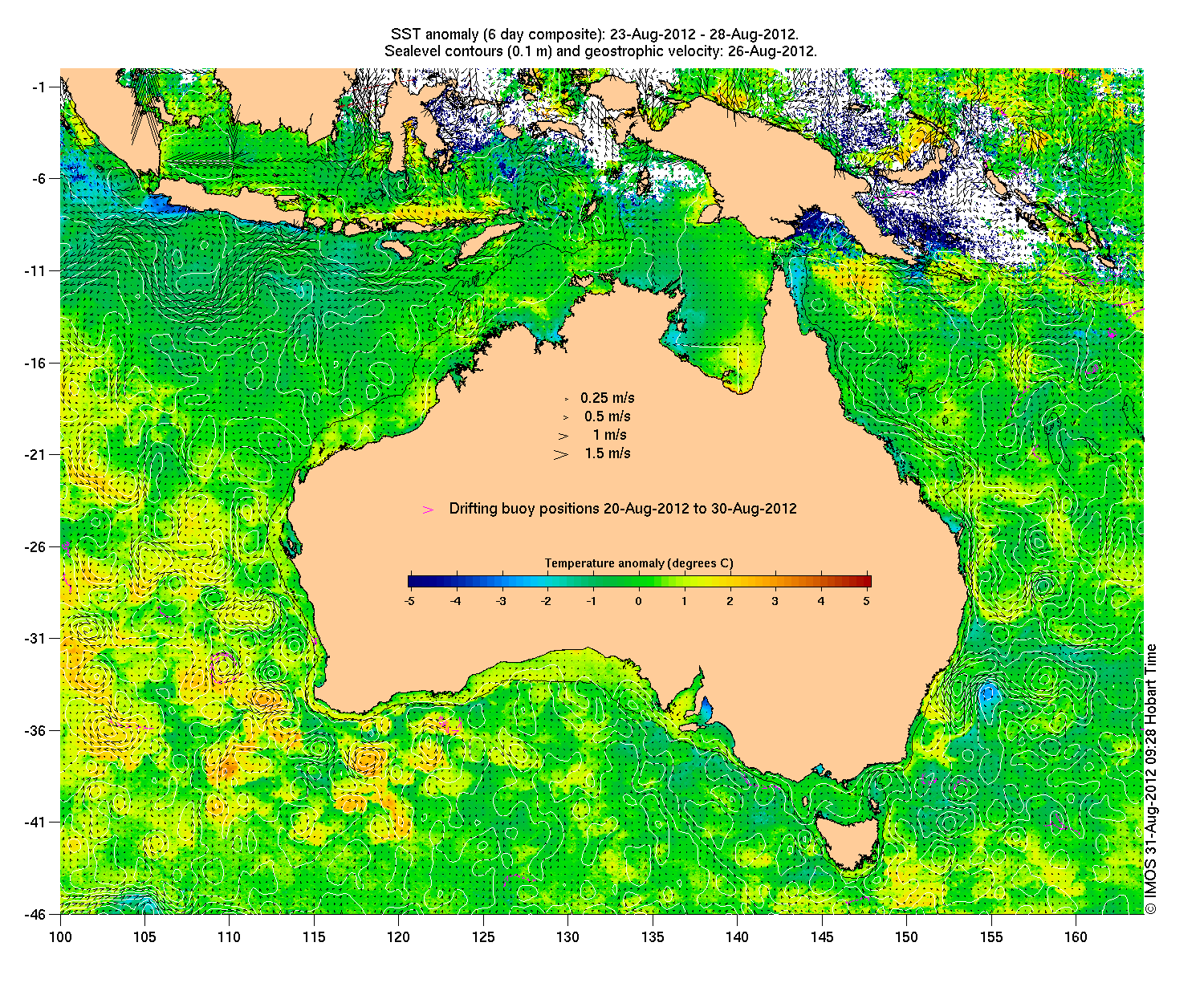Click the -16 latitude axis label
The width and height of the screenshot is (1204, 983).
point(36,363)
